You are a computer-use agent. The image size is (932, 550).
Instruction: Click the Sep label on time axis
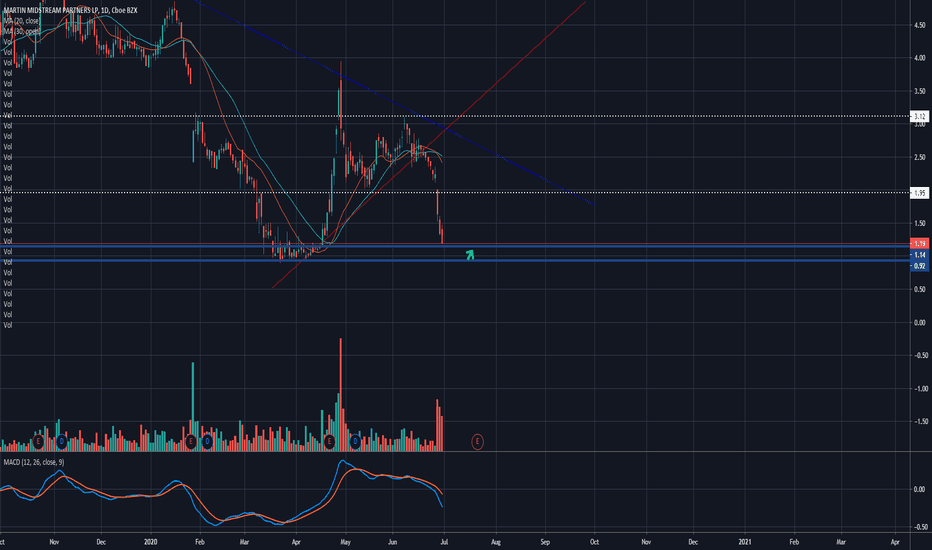[545, 542]
